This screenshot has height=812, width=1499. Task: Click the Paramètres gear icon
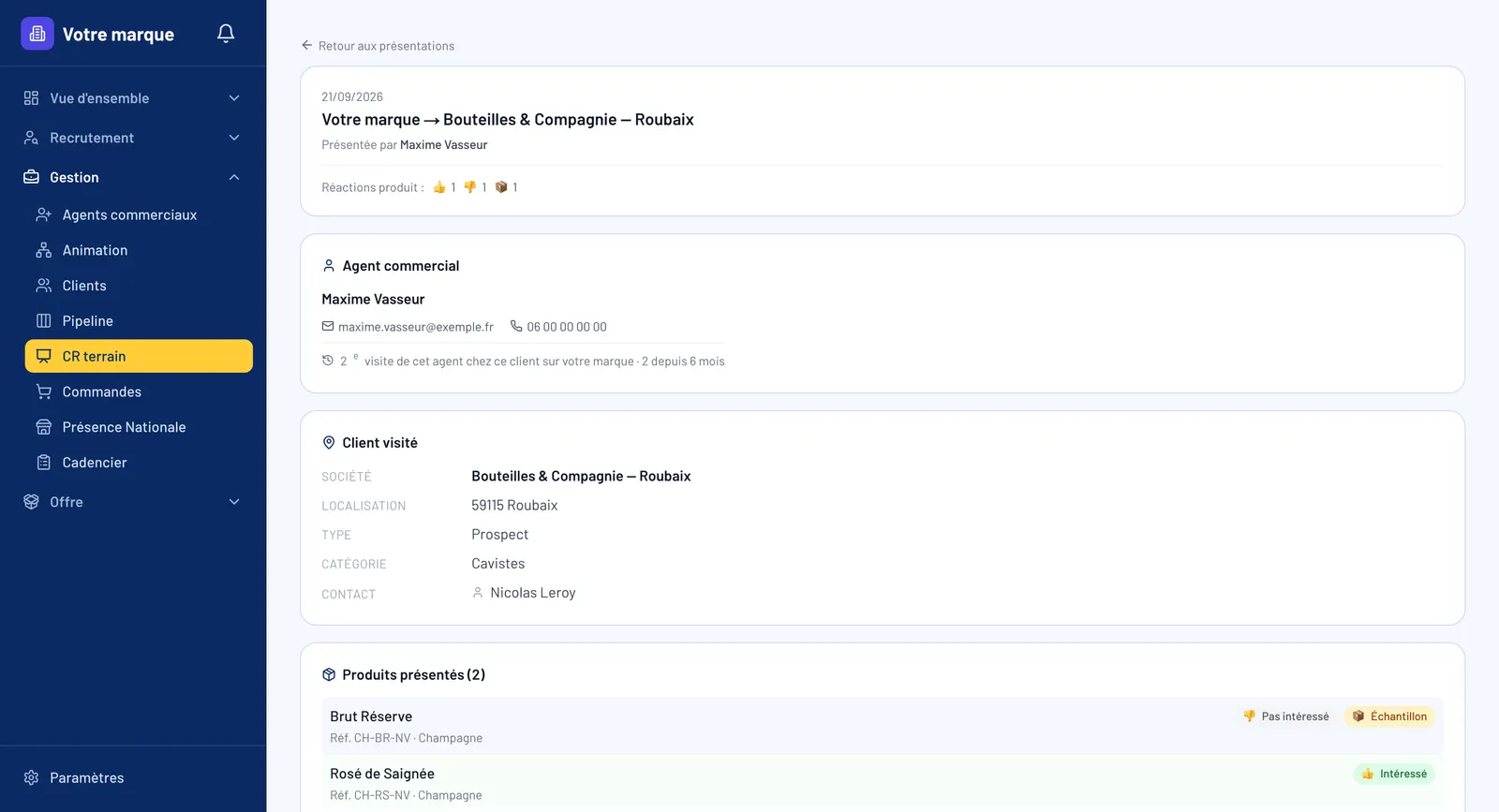31,778
